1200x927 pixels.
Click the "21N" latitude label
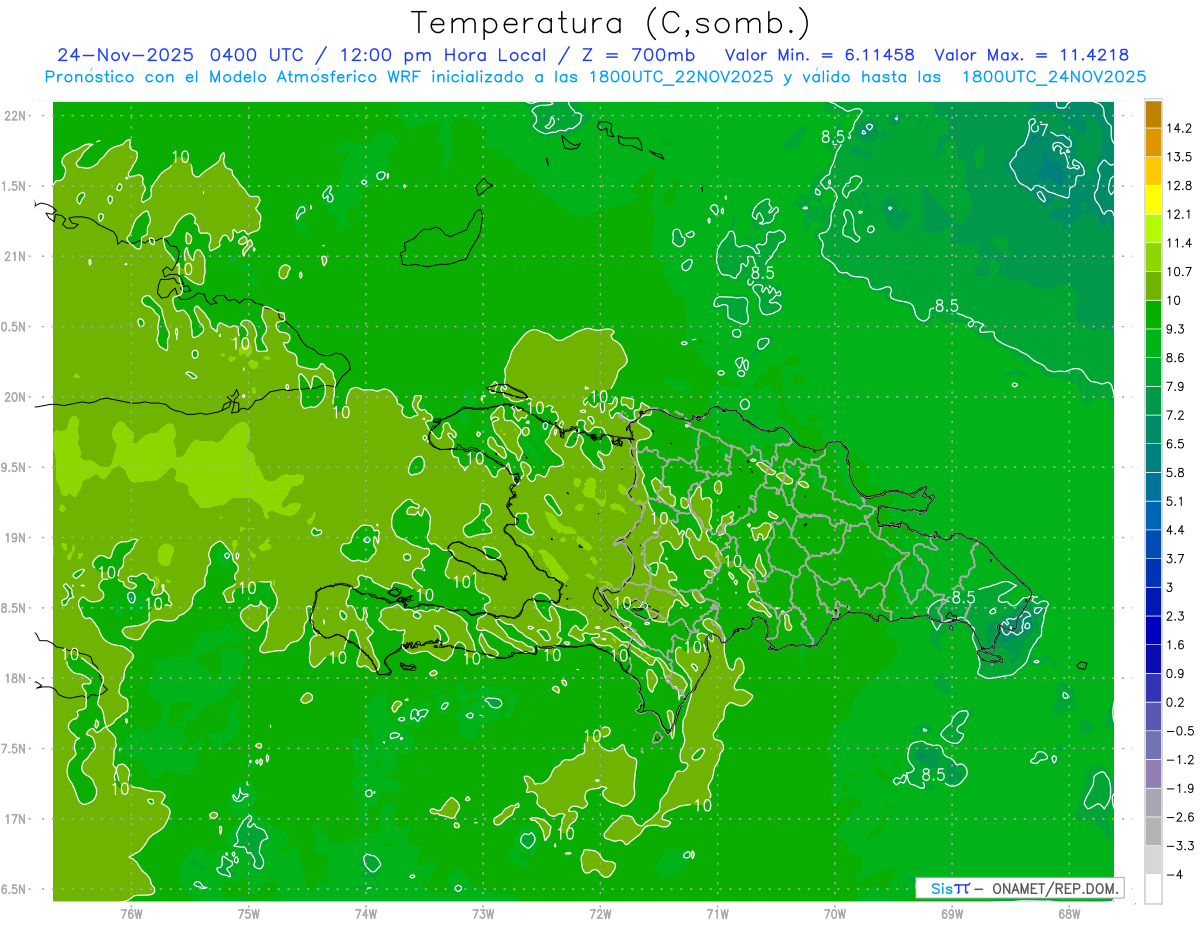(16, 257)
